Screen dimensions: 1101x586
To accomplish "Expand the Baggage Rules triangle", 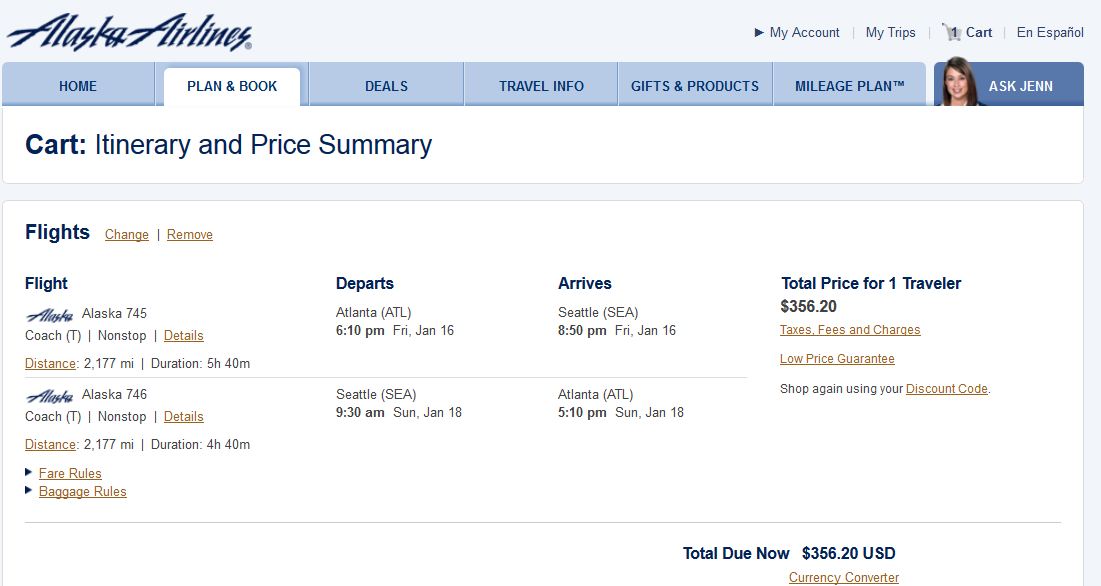I will [x=29, y=490].
